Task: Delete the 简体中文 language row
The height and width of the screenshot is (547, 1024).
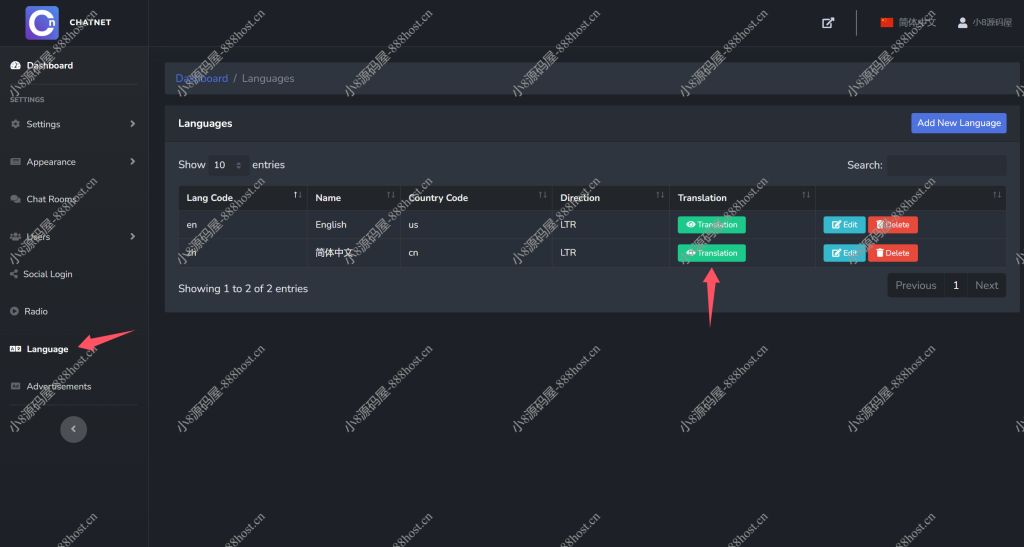Action: [x=893, y=253]
